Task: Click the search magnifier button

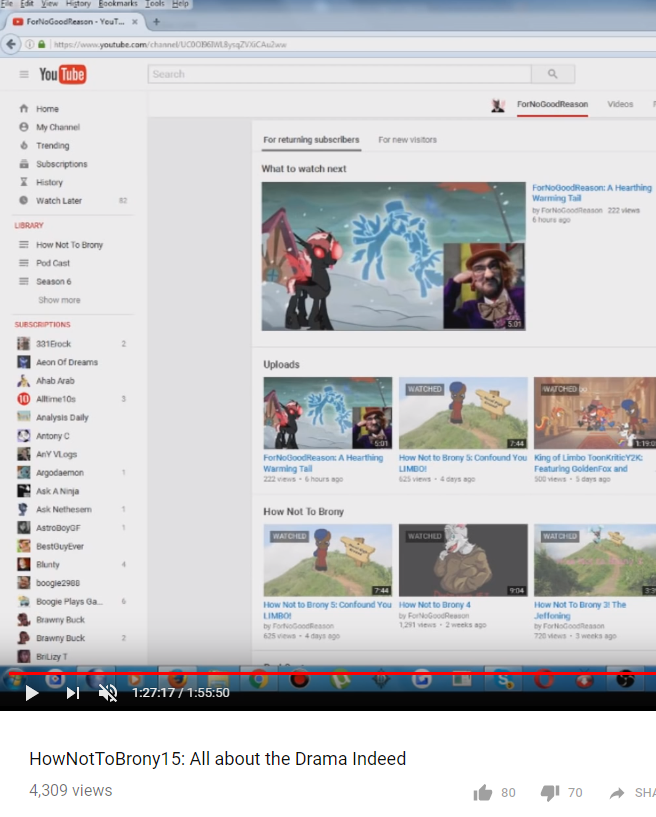Action: click(x=553, y=74)
